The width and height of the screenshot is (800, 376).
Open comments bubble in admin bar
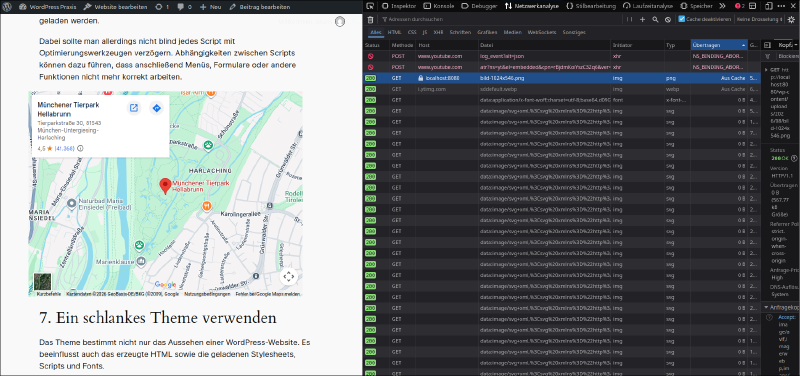tap(184, 7)
